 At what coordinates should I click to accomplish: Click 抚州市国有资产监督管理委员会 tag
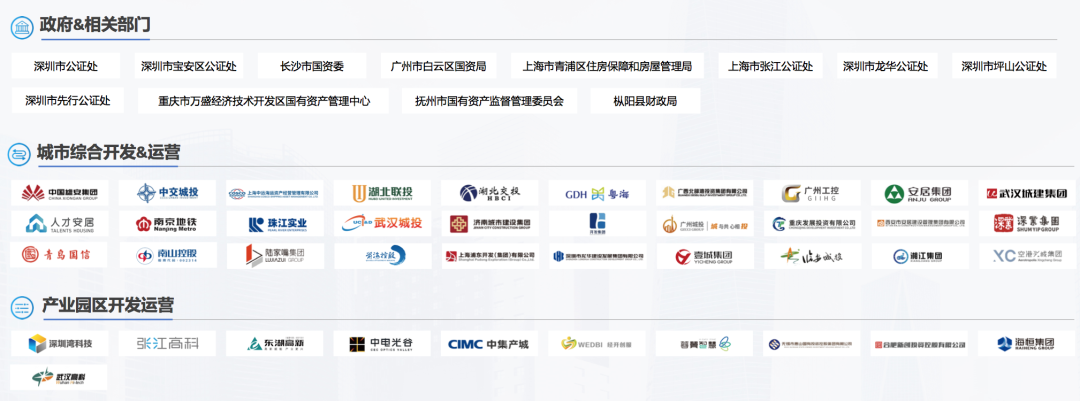click(x=490, y=101)
